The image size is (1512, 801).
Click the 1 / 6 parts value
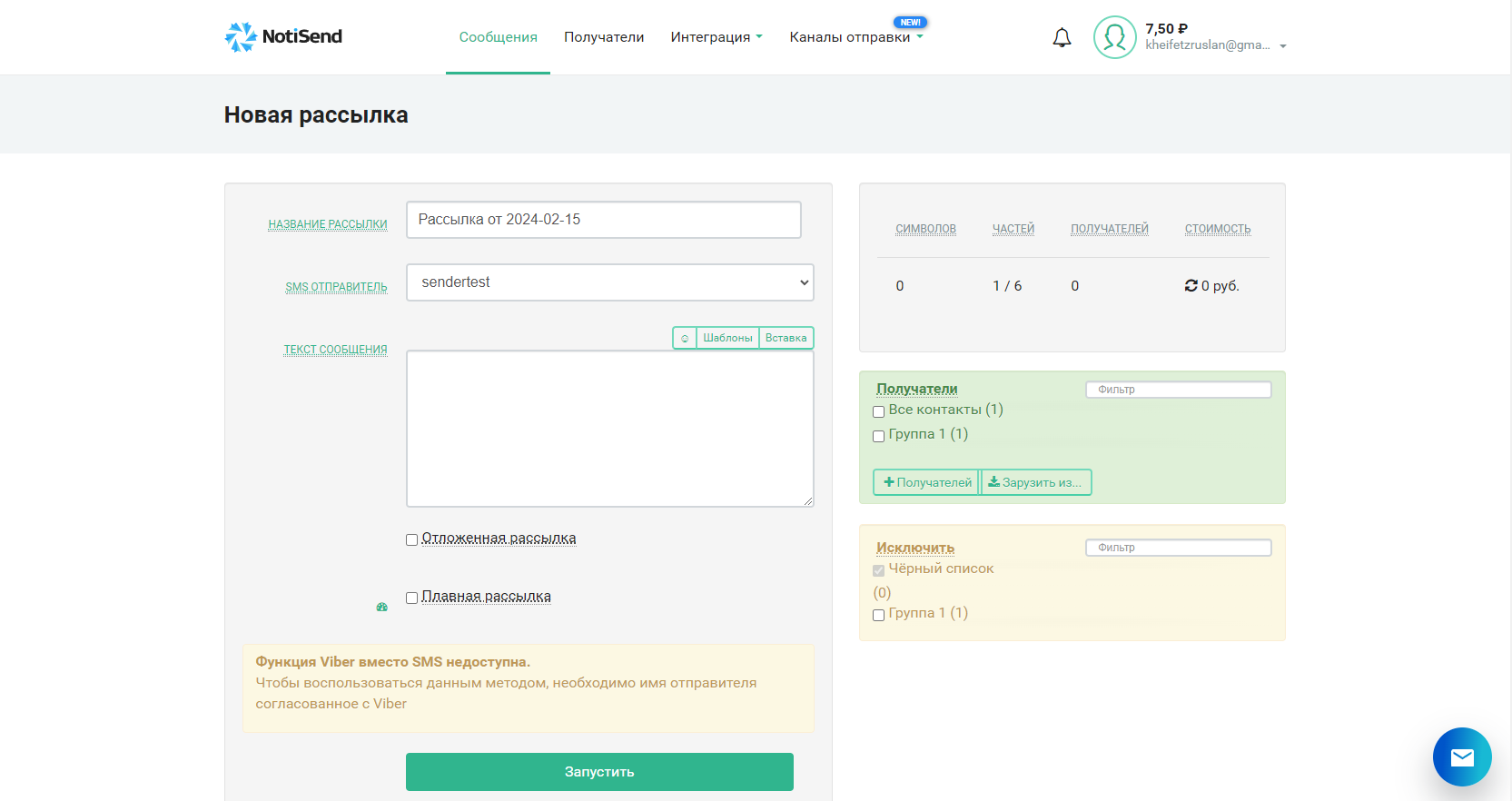1007,286
